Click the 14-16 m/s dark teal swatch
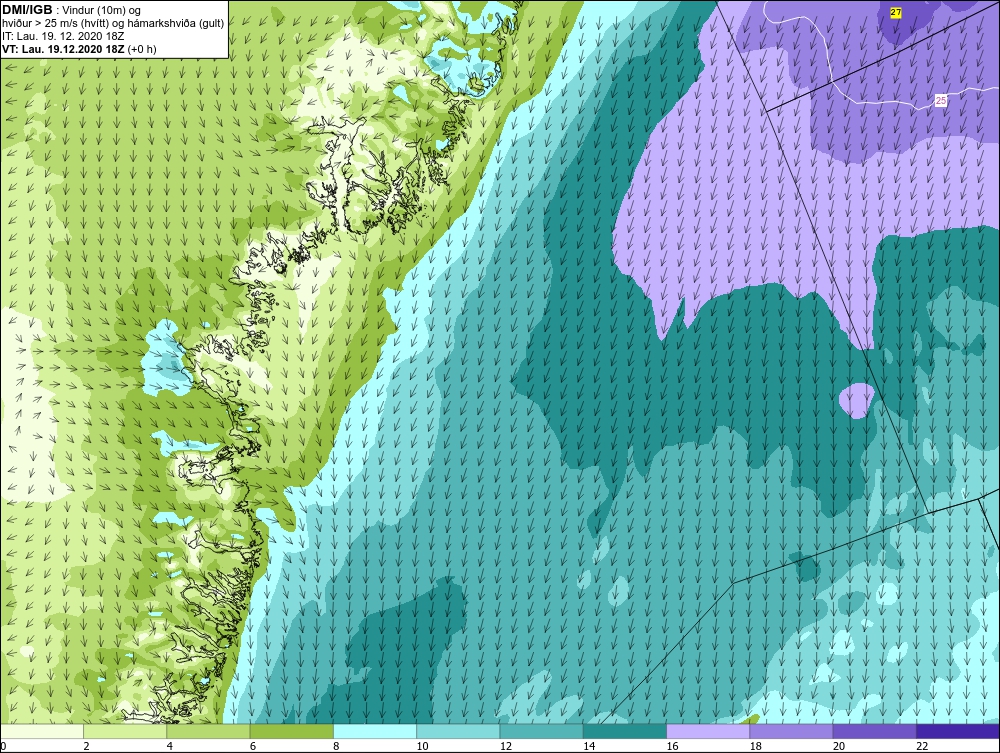The height and width of the screenshot is (753, 1000). pyautogui.click(x=625, y=731)
